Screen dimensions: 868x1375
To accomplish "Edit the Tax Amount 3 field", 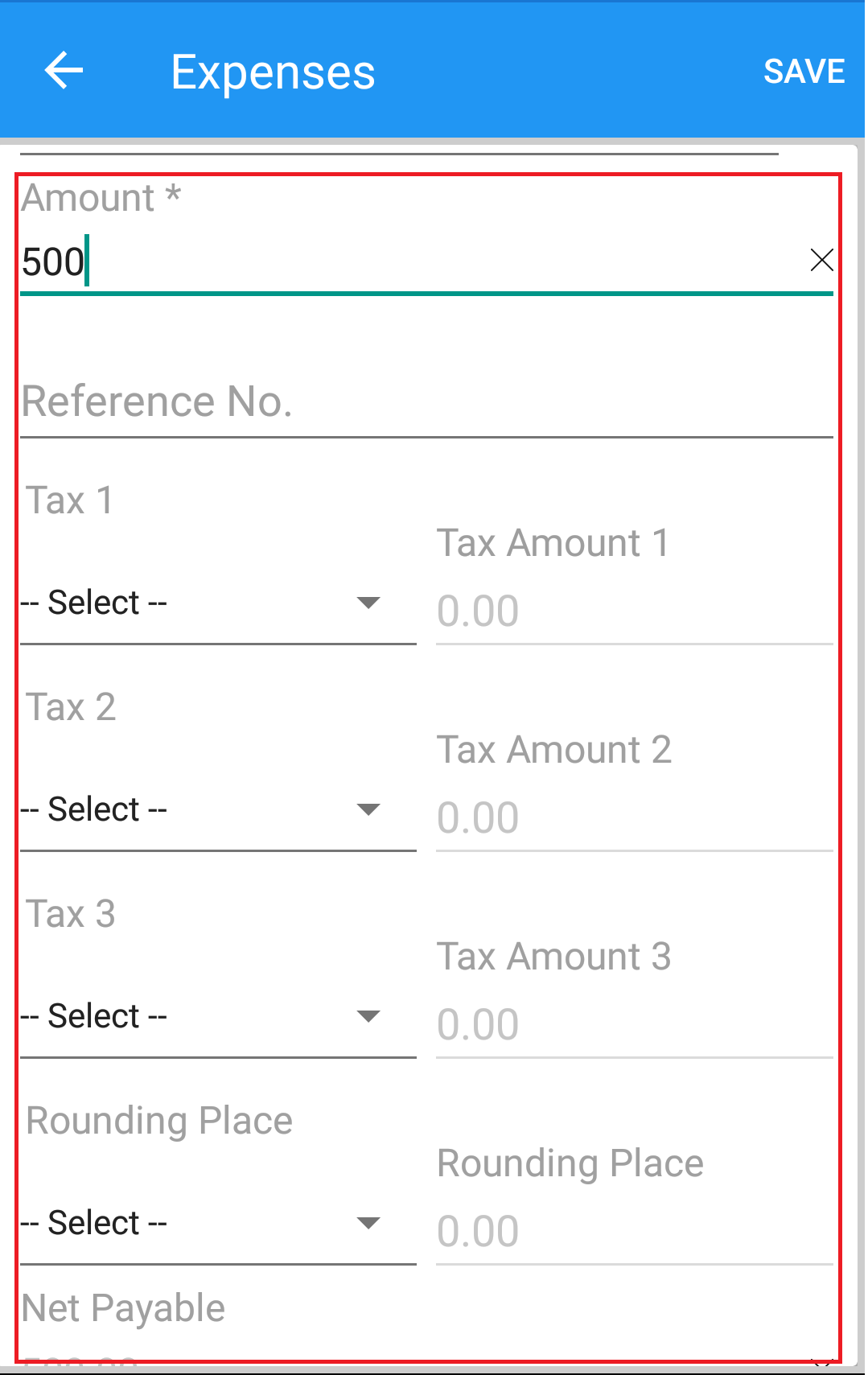I will click(634, 1025).
